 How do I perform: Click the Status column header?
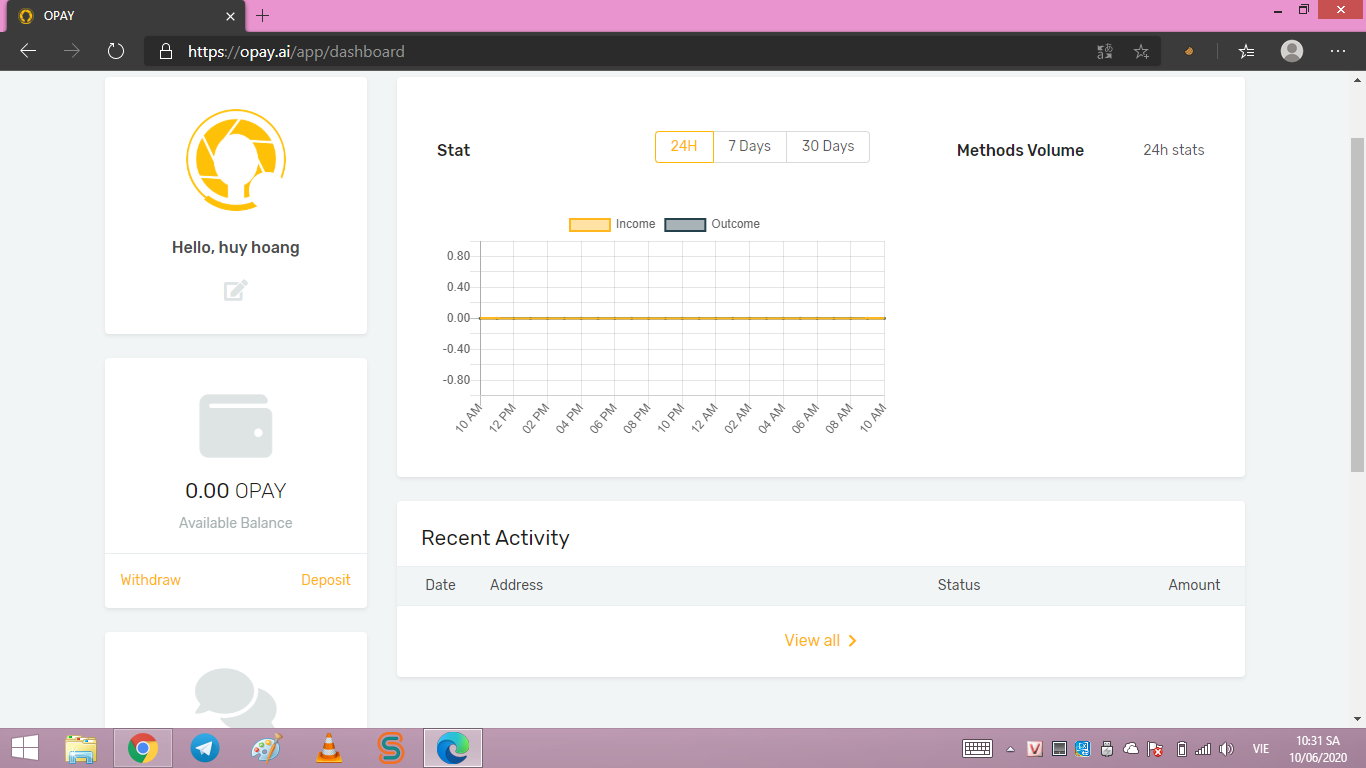click(x=959, y=585)
